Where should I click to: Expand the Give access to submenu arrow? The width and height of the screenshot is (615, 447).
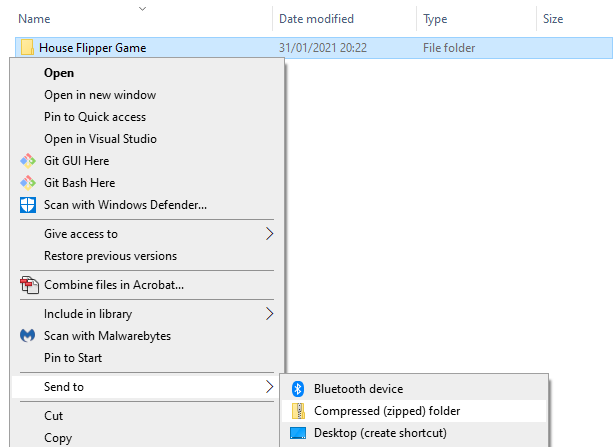click(x=269, y=234)
